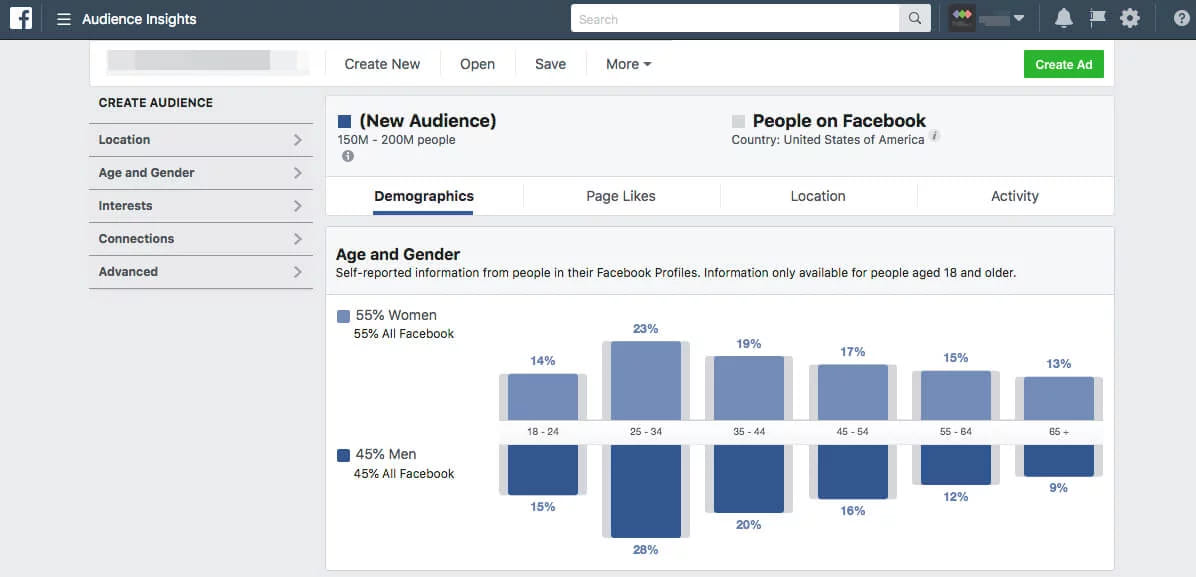Expand the Age and Gender section
The height and width of the screenshot is (577, 1196).
click(x=201, y=172)
